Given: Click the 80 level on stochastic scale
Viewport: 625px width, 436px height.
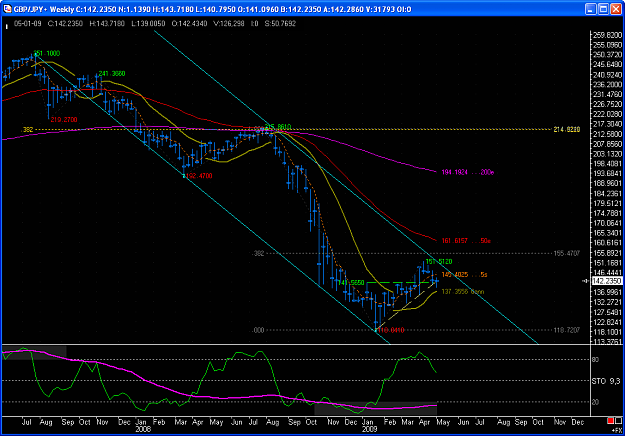Looking at the screenshot, I should pyautogui.click(x=596, y=359).
